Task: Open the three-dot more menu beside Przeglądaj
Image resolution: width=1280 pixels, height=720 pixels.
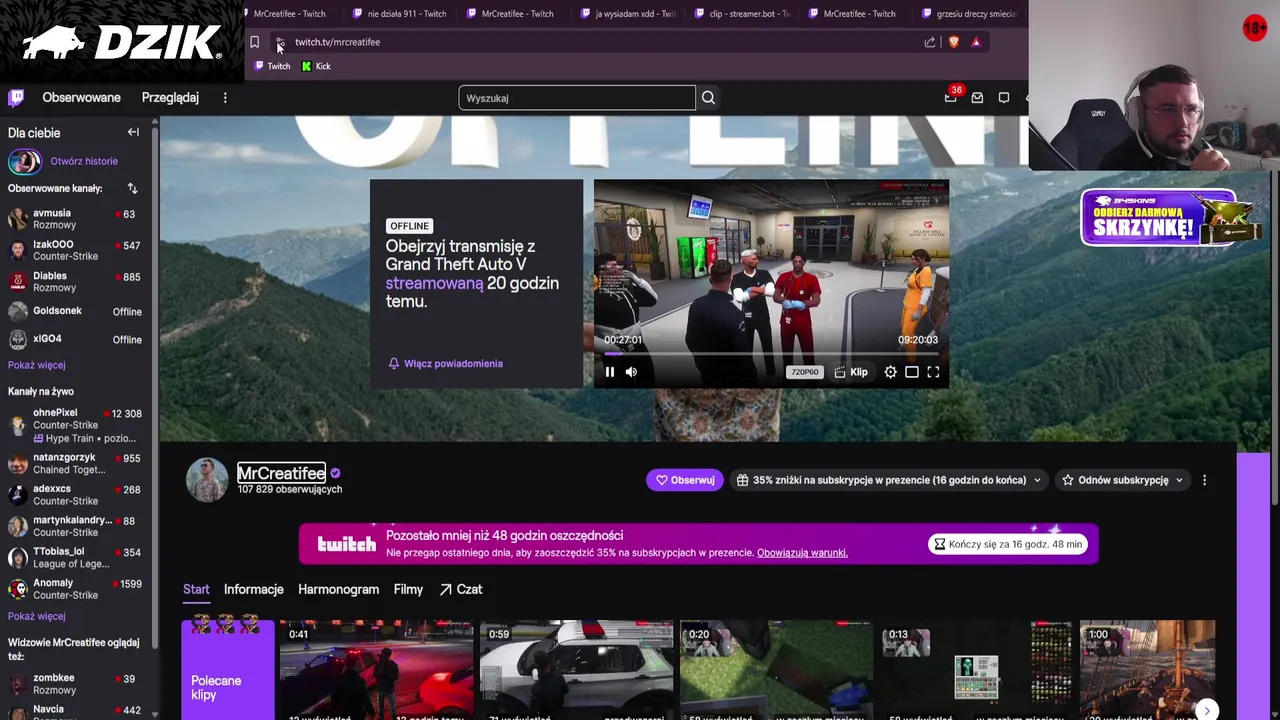Action: point(225,97)
